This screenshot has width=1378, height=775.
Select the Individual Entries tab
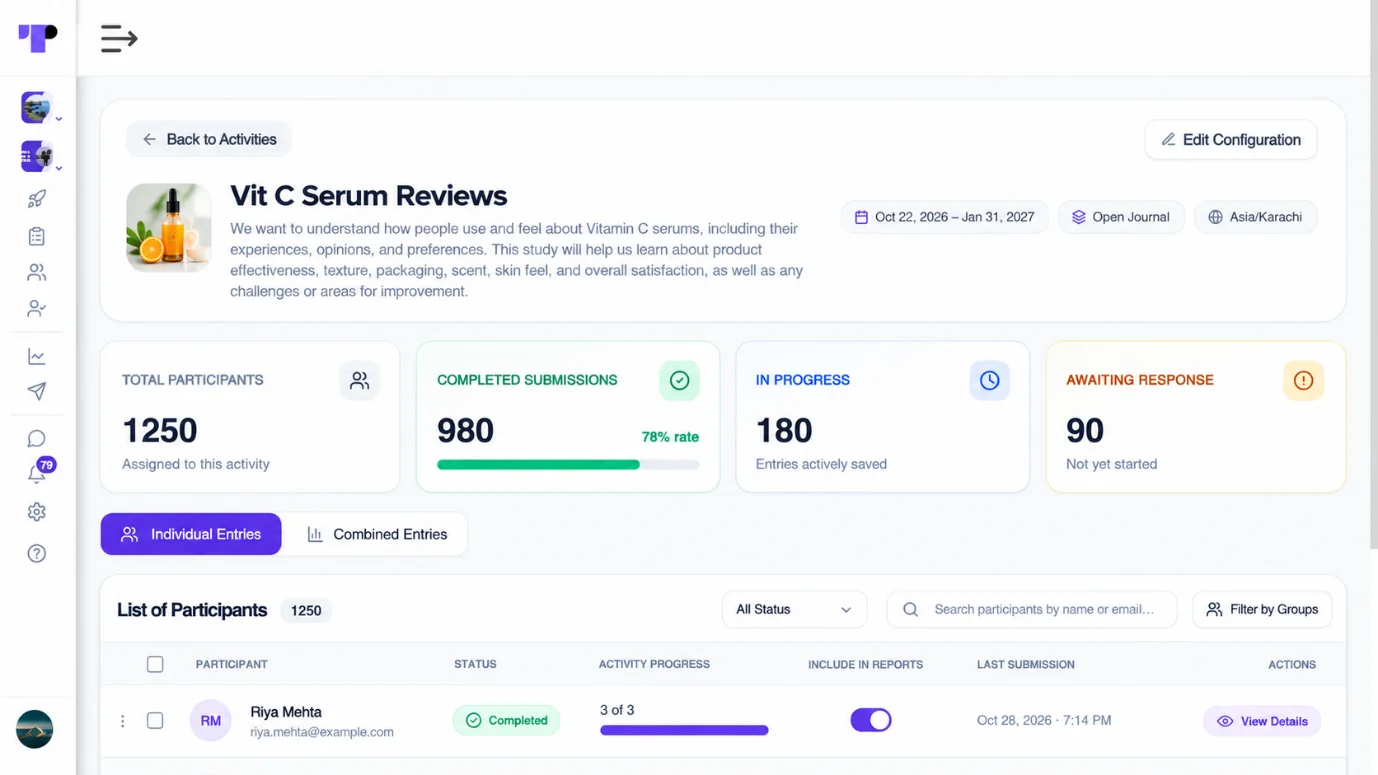click(191, 534)
